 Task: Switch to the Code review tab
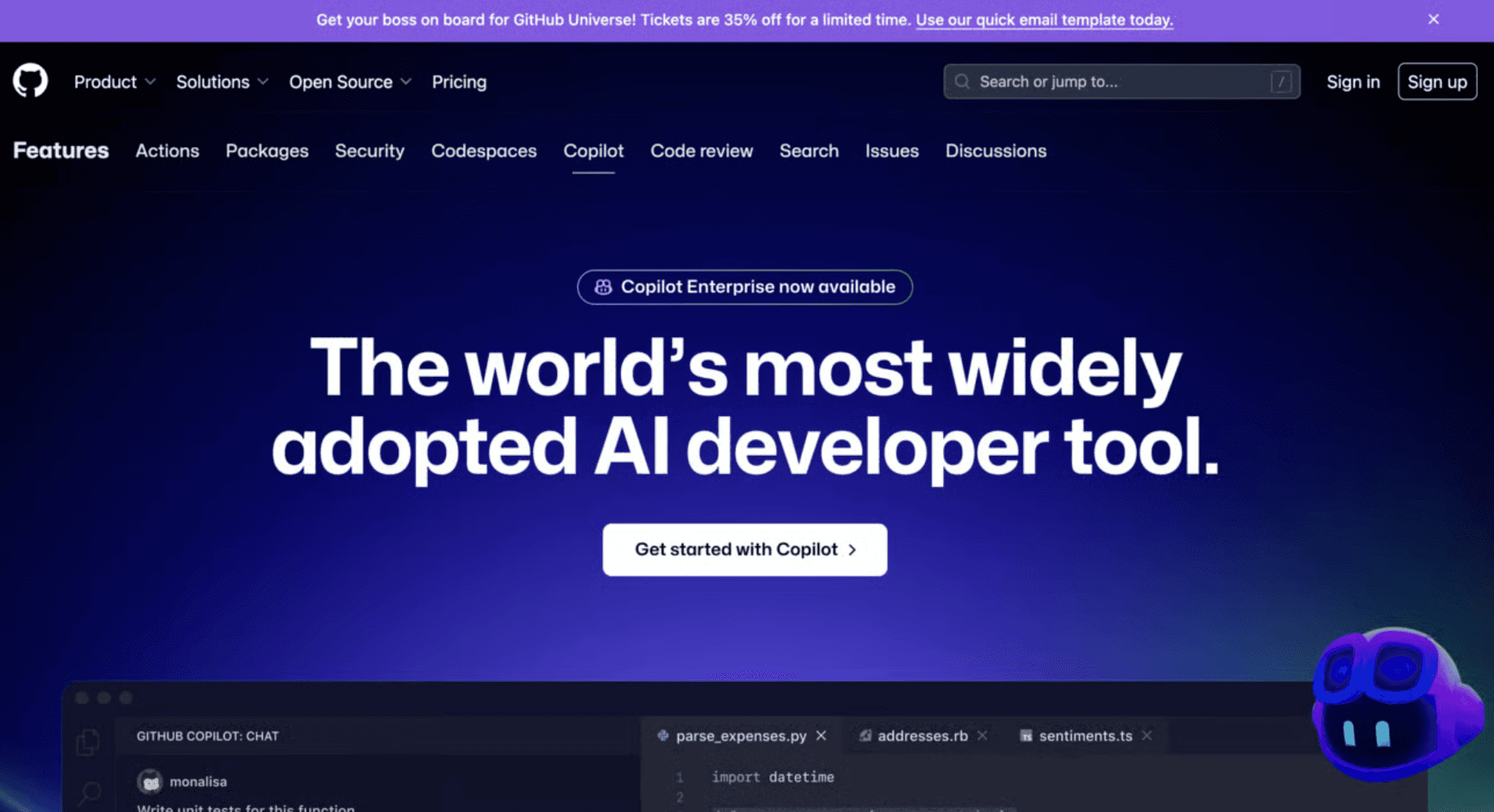click(x=702, y=151)
